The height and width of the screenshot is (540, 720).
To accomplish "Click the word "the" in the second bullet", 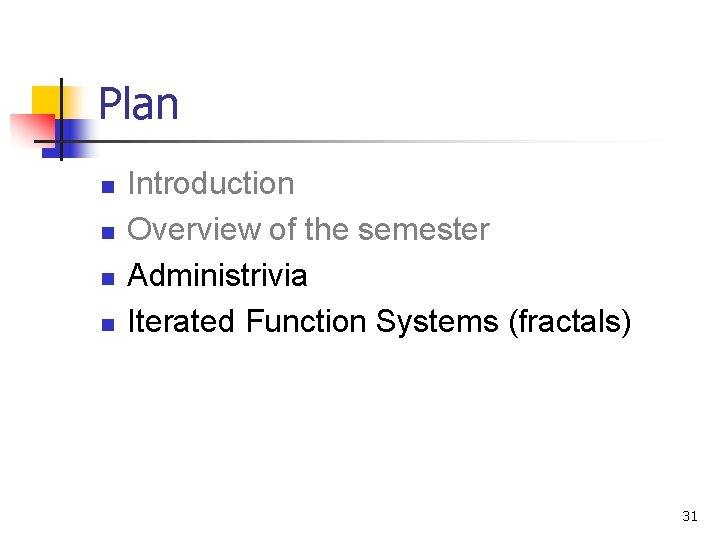I will pyautogui.click(x=326, y=230).
